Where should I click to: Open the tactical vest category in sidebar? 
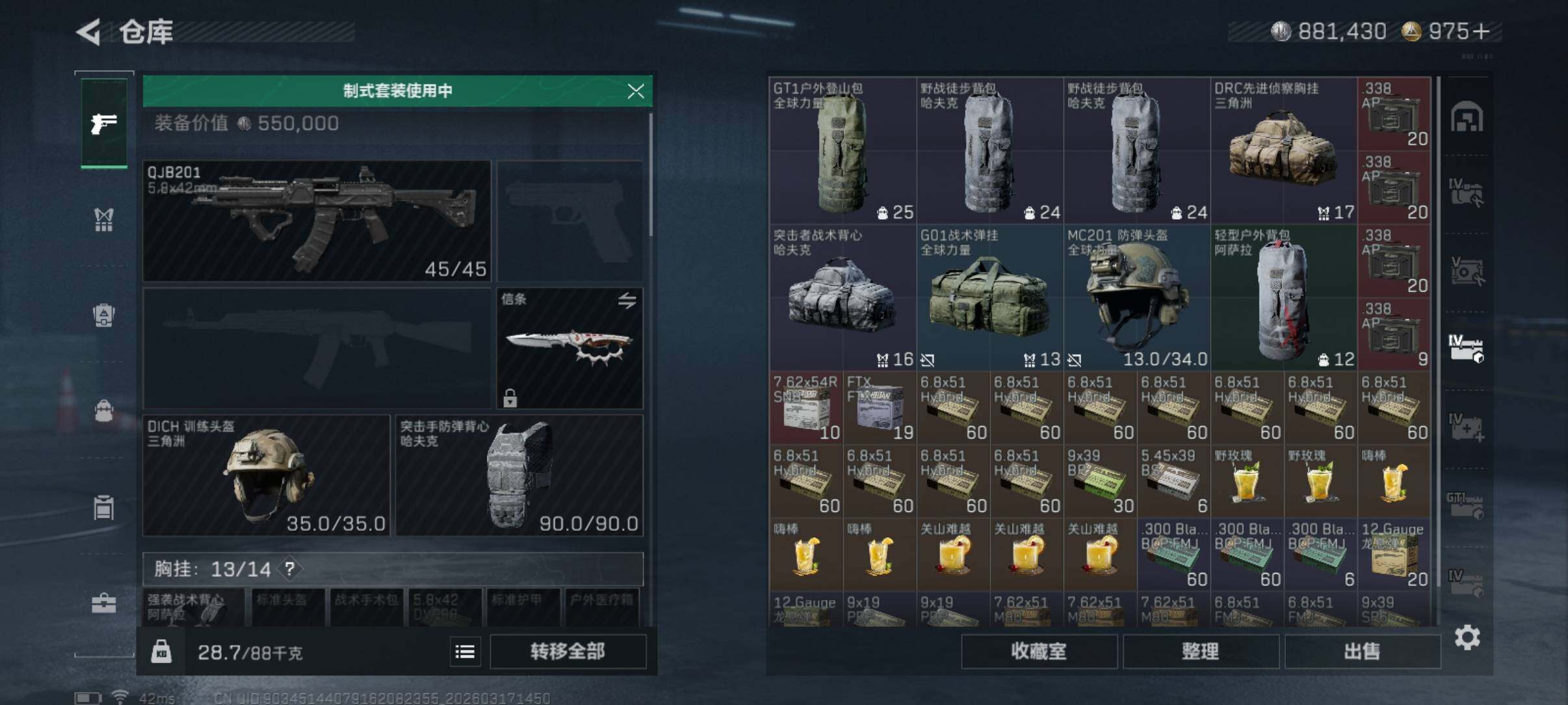(x=104, y=220)
